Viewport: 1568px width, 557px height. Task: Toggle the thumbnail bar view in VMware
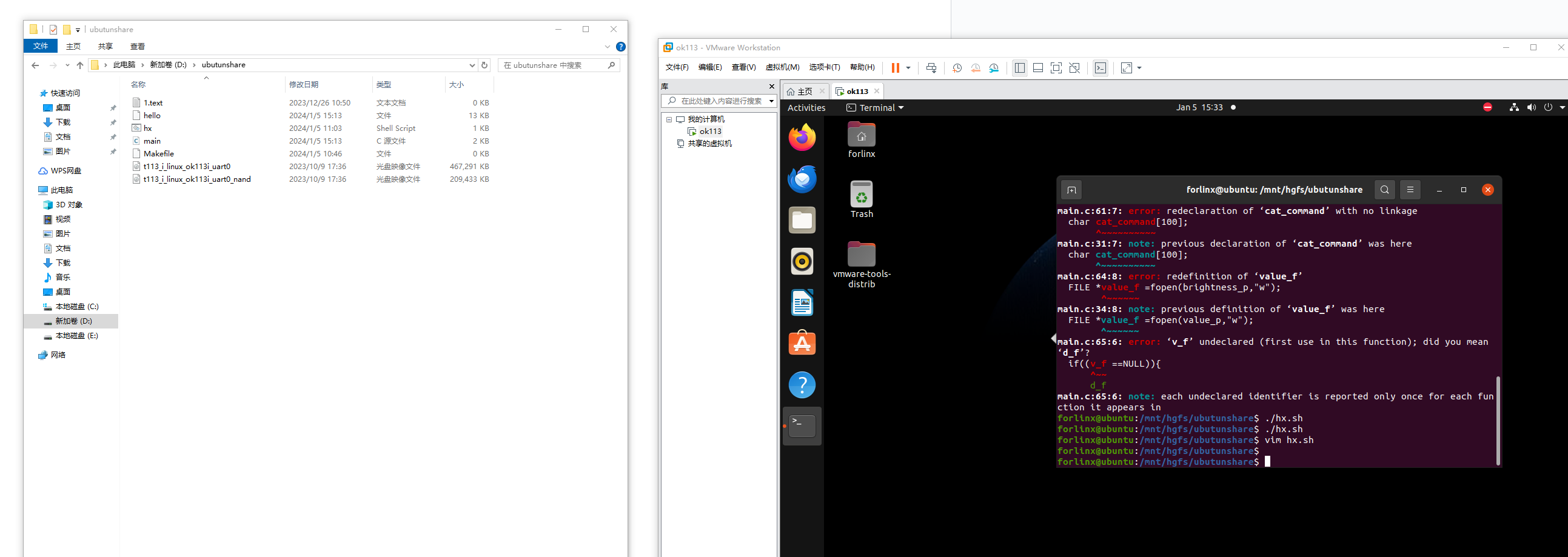coord(1038,68)
